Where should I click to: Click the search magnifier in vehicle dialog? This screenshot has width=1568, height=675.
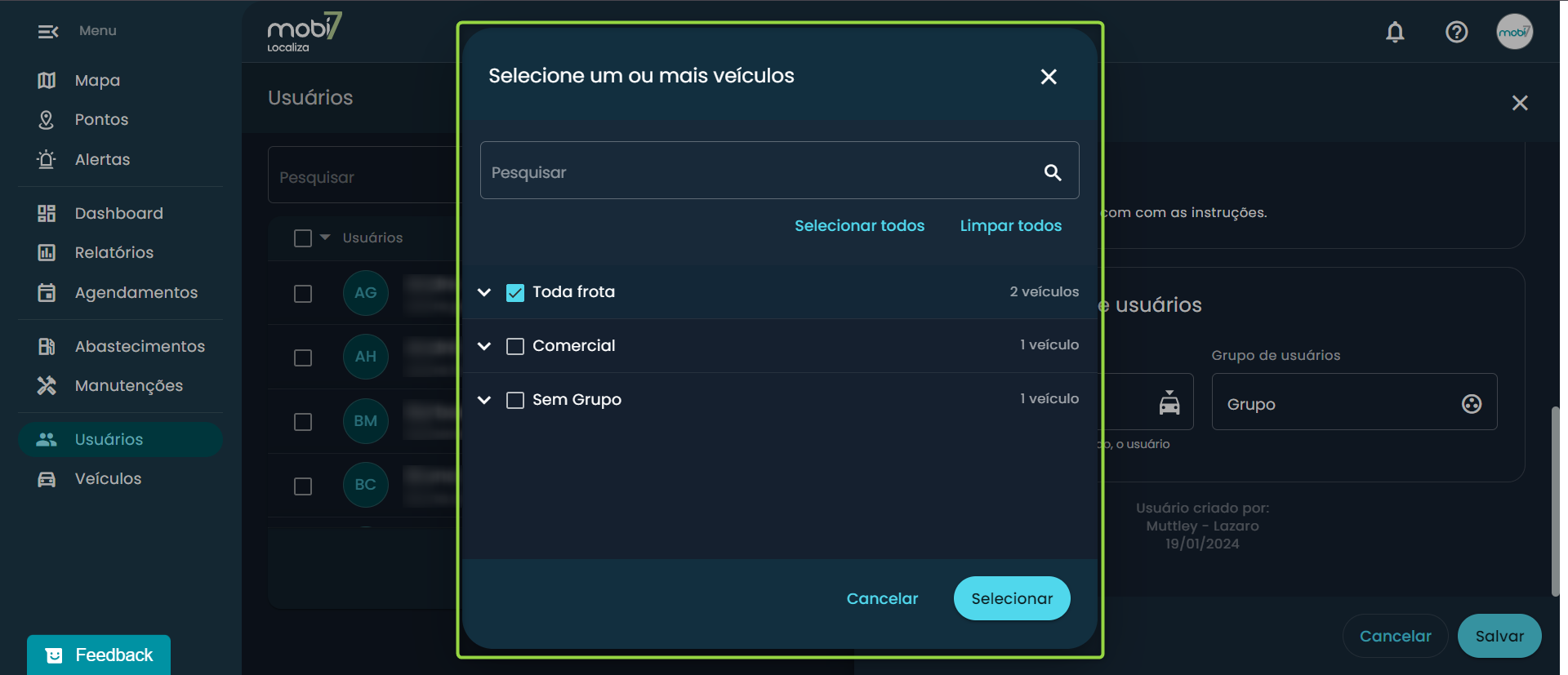1053,172
